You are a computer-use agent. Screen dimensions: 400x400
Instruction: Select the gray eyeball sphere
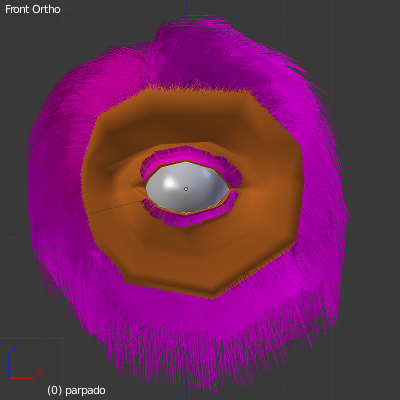pyautogui.click(x=187, y=187)
